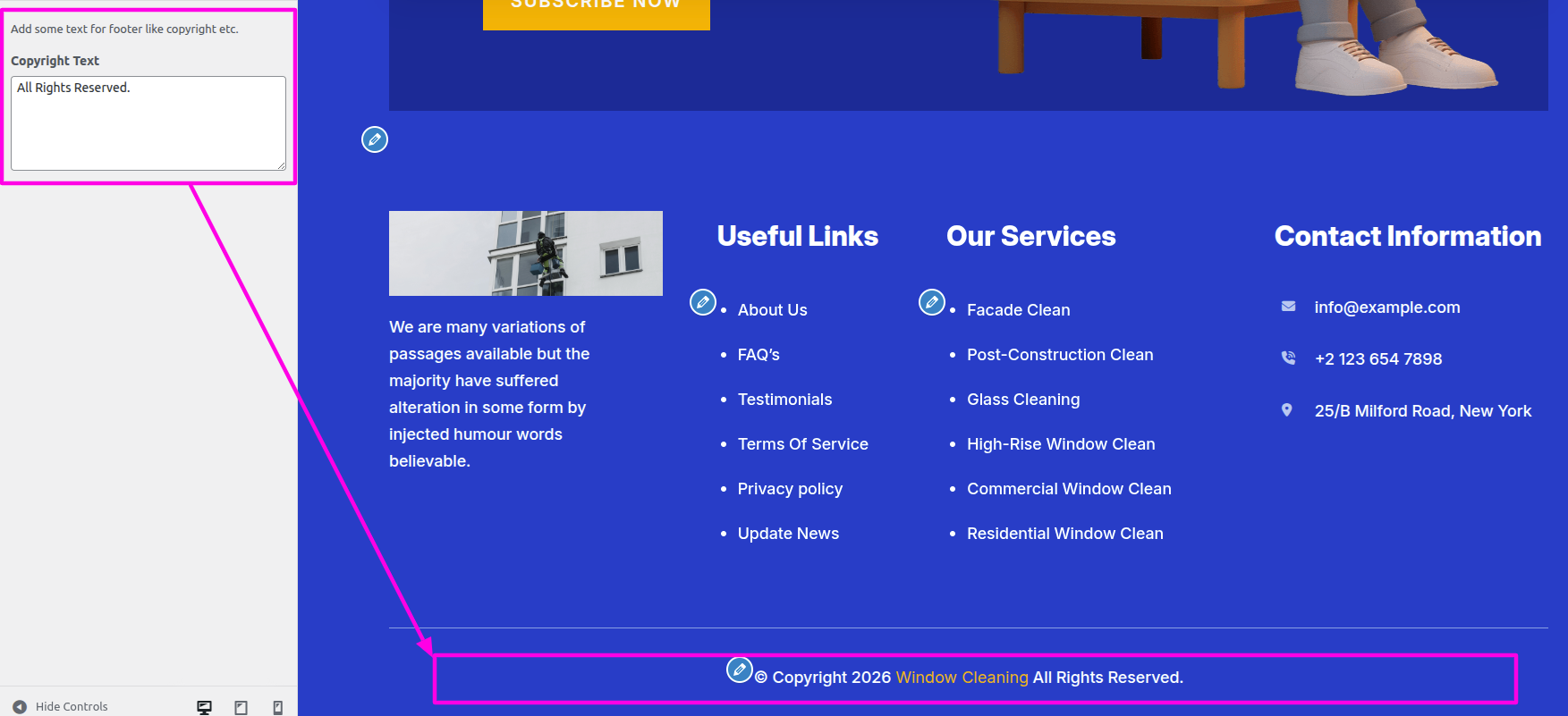The height and width of the screenshot is (716, 1568).
Task: Click the info@example.com email address
Action: click(1386, 307)
